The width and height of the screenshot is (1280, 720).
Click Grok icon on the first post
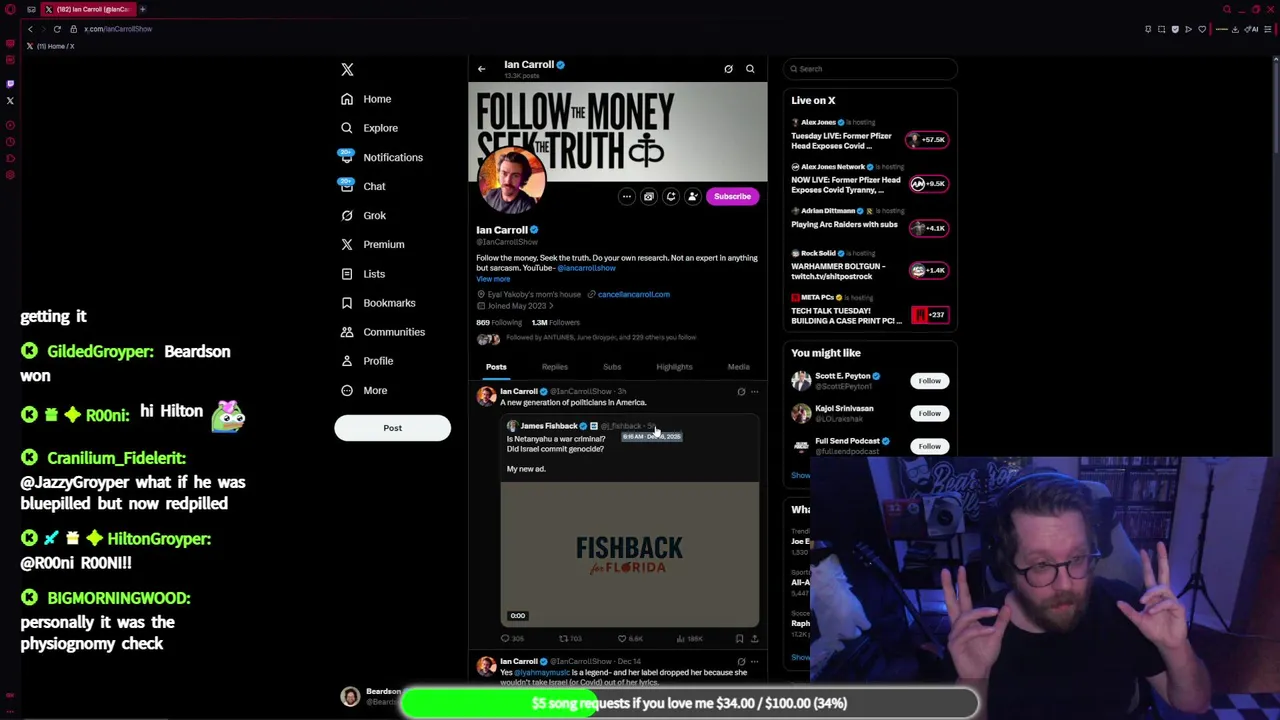741,392
